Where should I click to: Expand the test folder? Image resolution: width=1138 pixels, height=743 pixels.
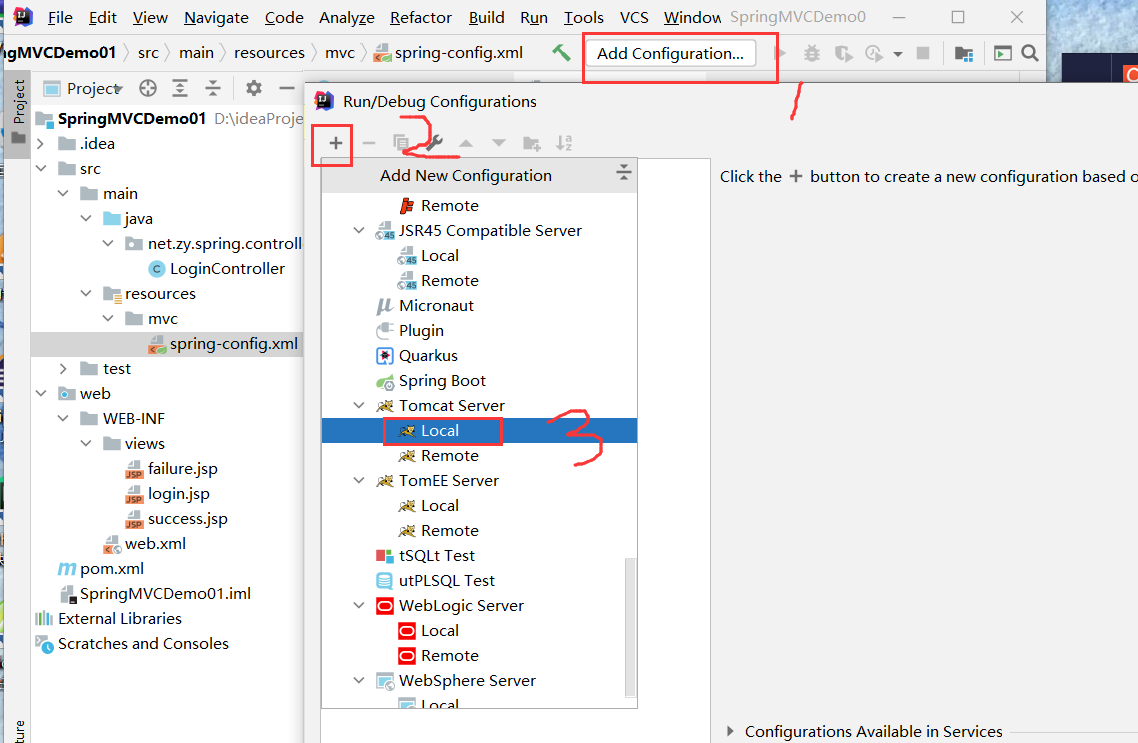click(63, 369)
